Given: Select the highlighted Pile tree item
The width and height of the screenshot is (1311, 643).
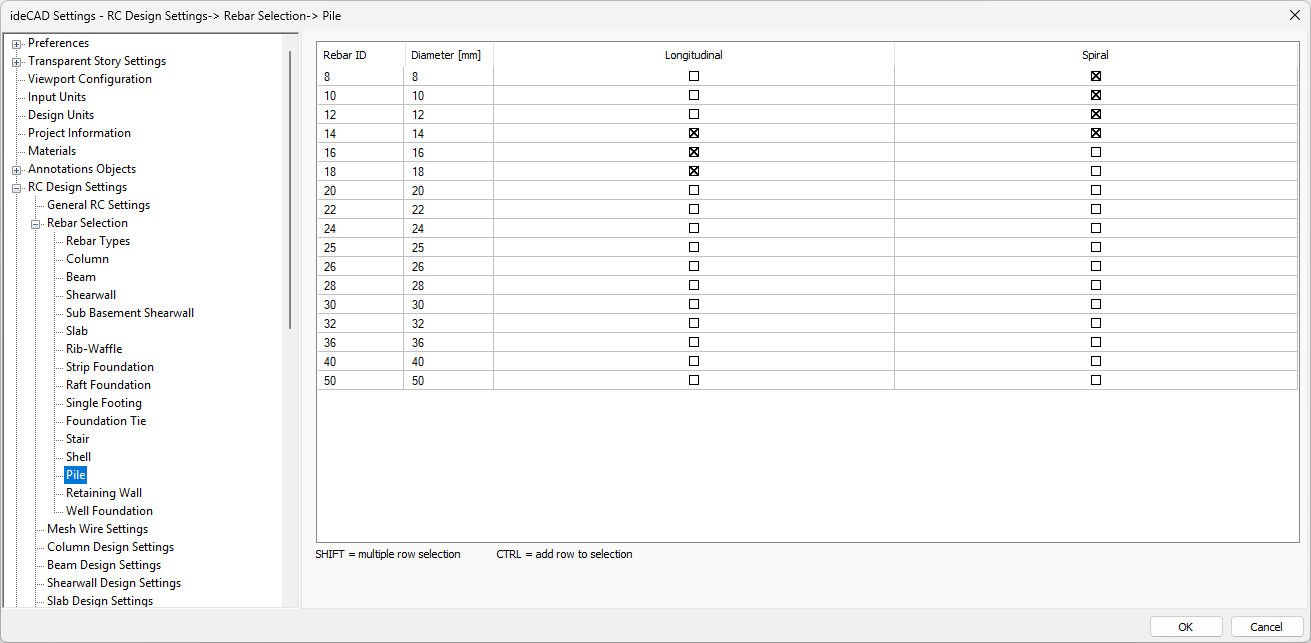Looking at the screenshot, I should (76, 475).
